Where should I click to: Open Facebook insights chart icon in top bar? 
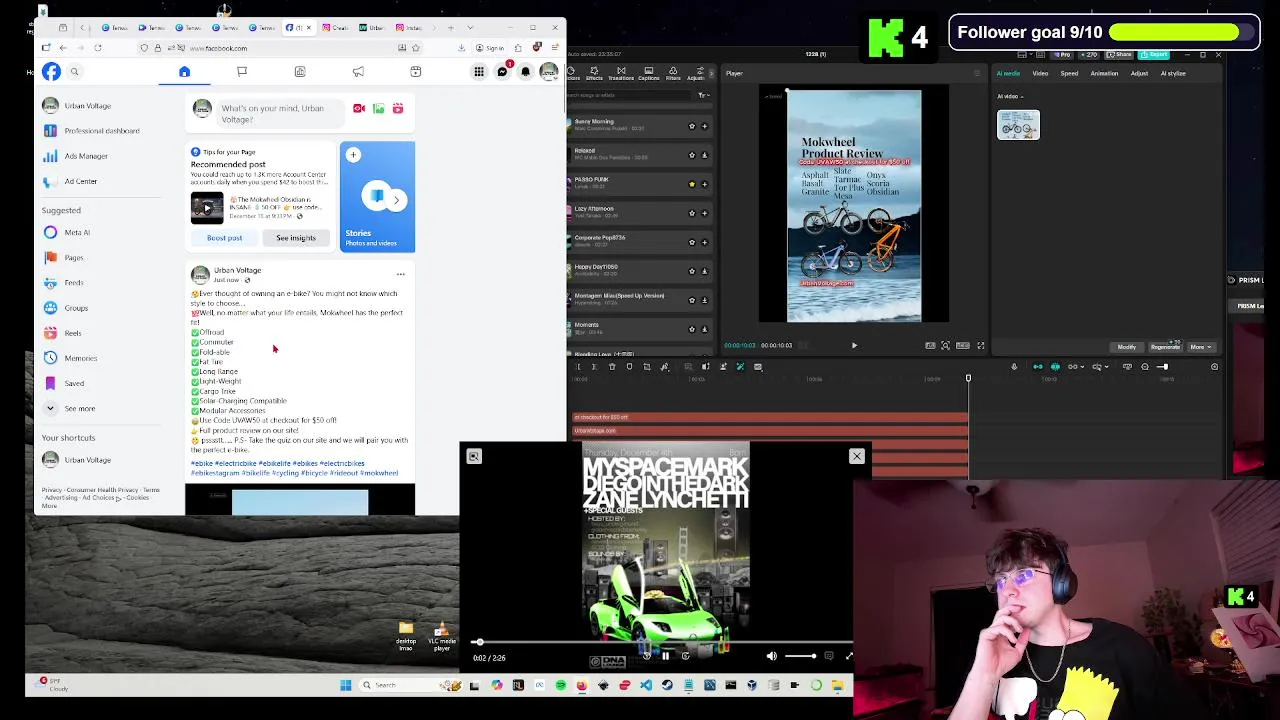(300, 72)
